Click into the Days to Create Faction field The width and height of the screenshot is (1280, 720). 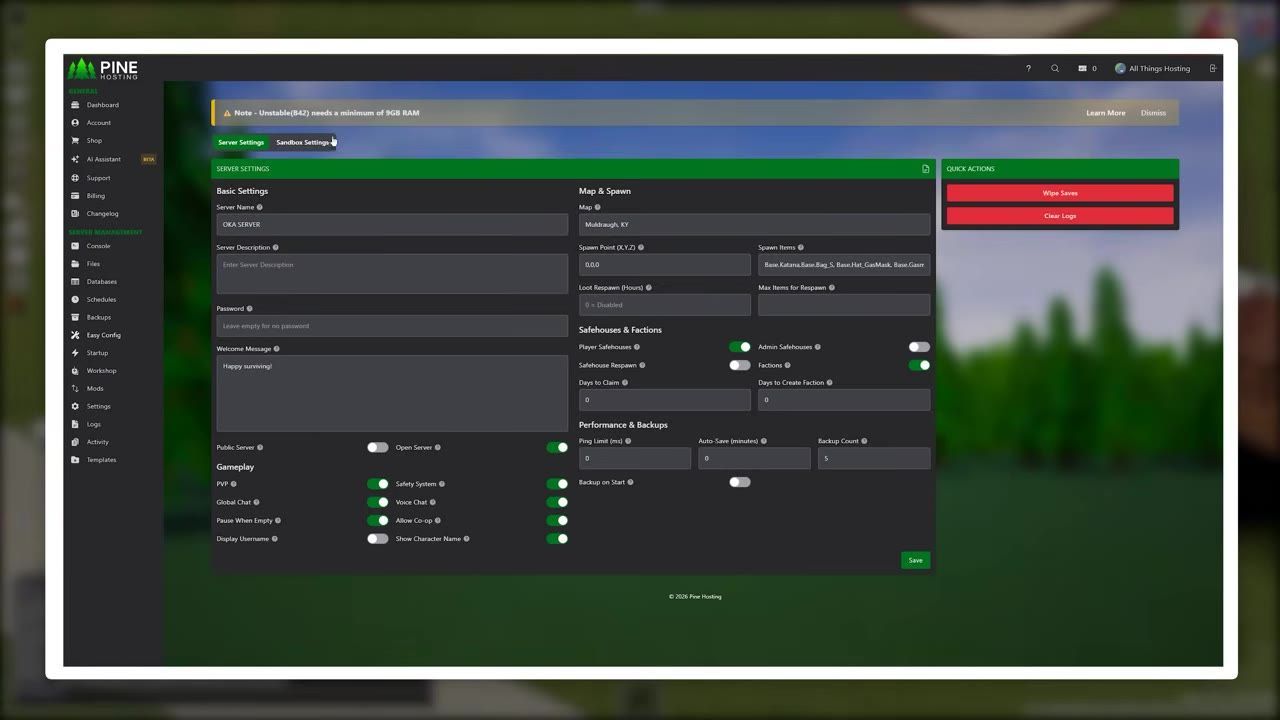[844, 400]
